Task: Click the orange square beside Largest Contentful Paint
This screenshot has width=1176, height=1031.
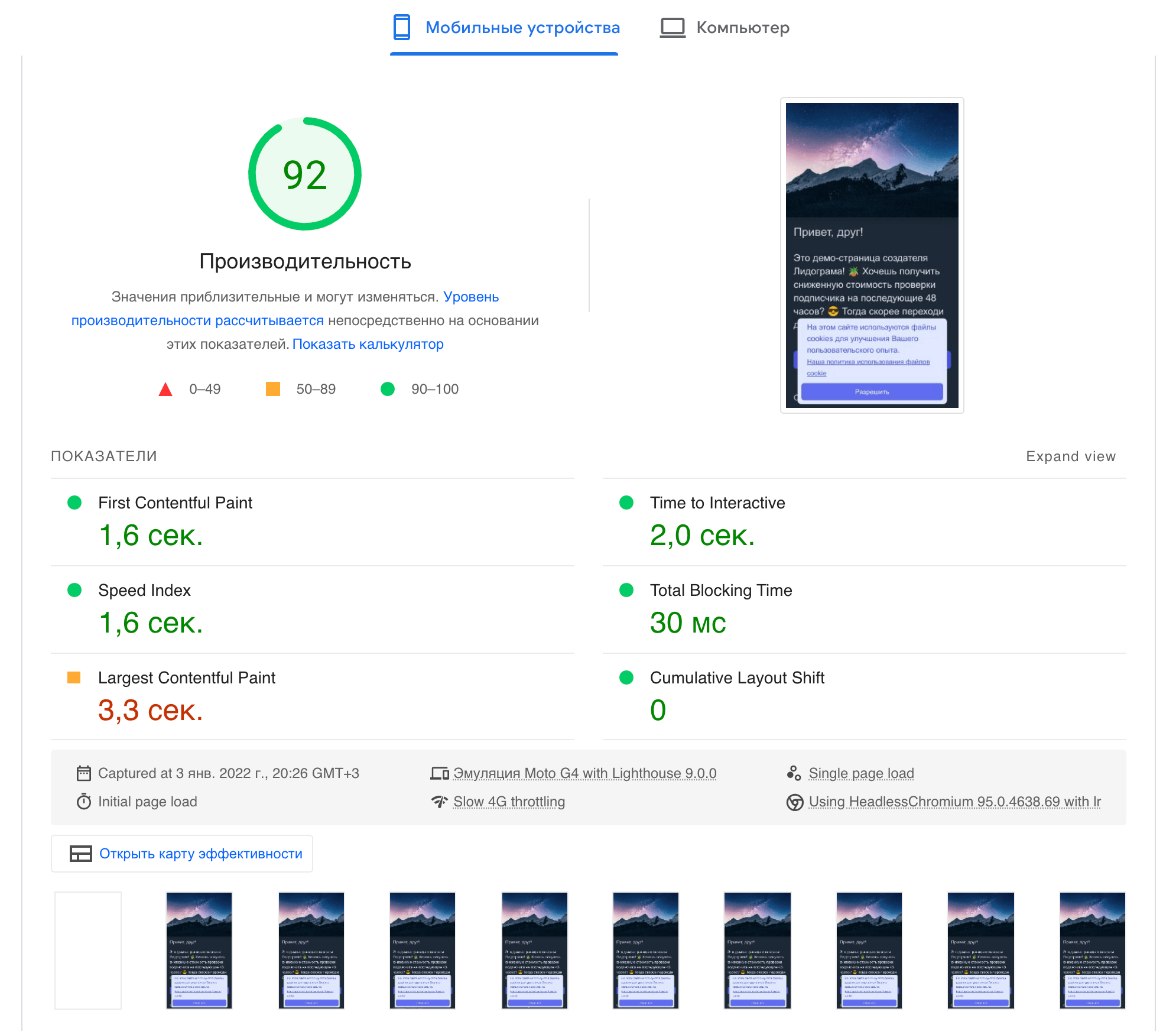Action: (x=74, y=677)
